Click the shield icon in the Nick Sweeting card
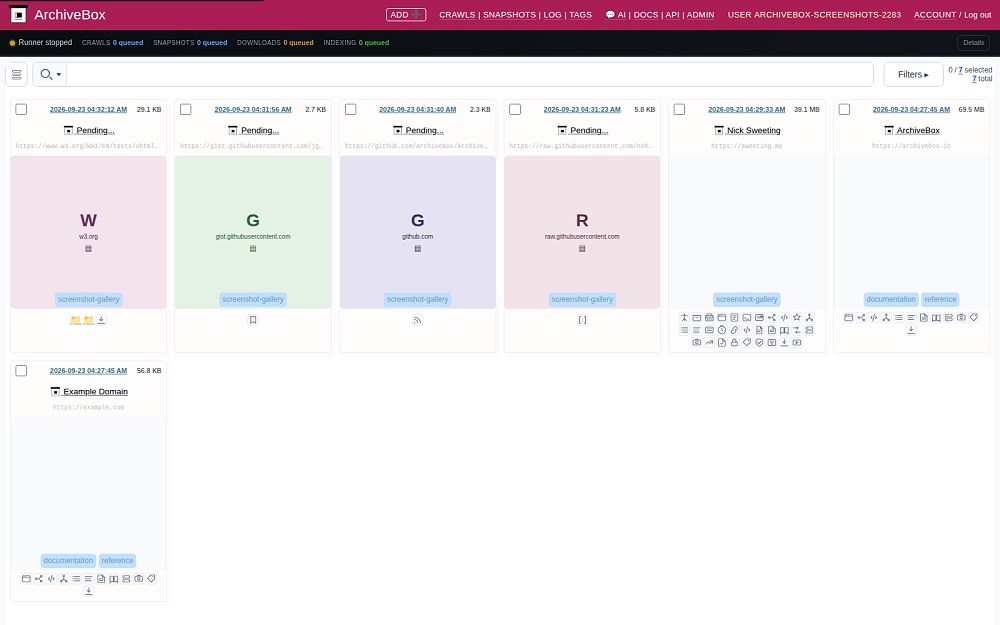Screen dimensions: 1000x625 [x=760, y=342]
